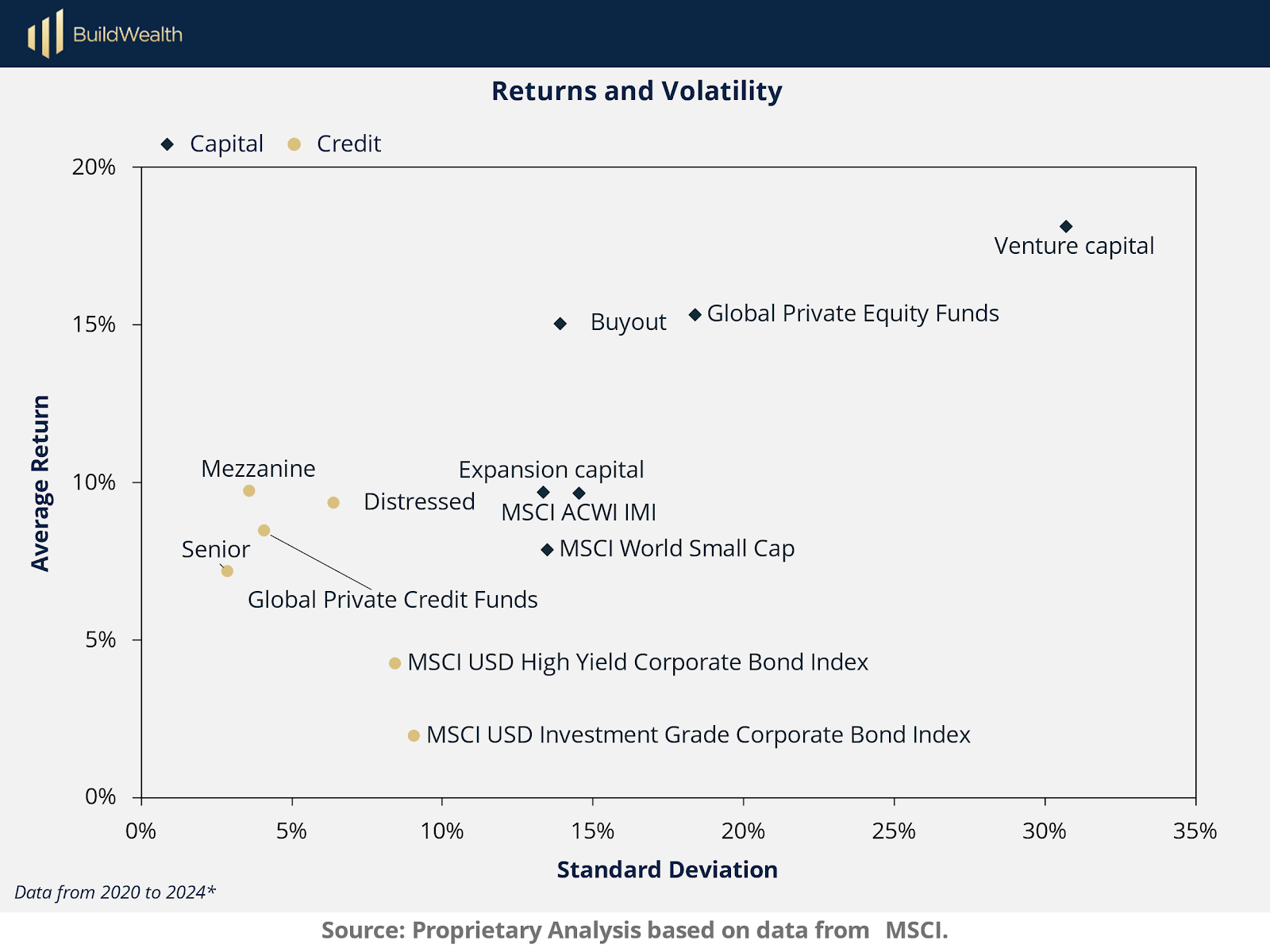1270x952 pixels.
Task: Click the BuildWealth brand name text
Action: pos(128,34)
